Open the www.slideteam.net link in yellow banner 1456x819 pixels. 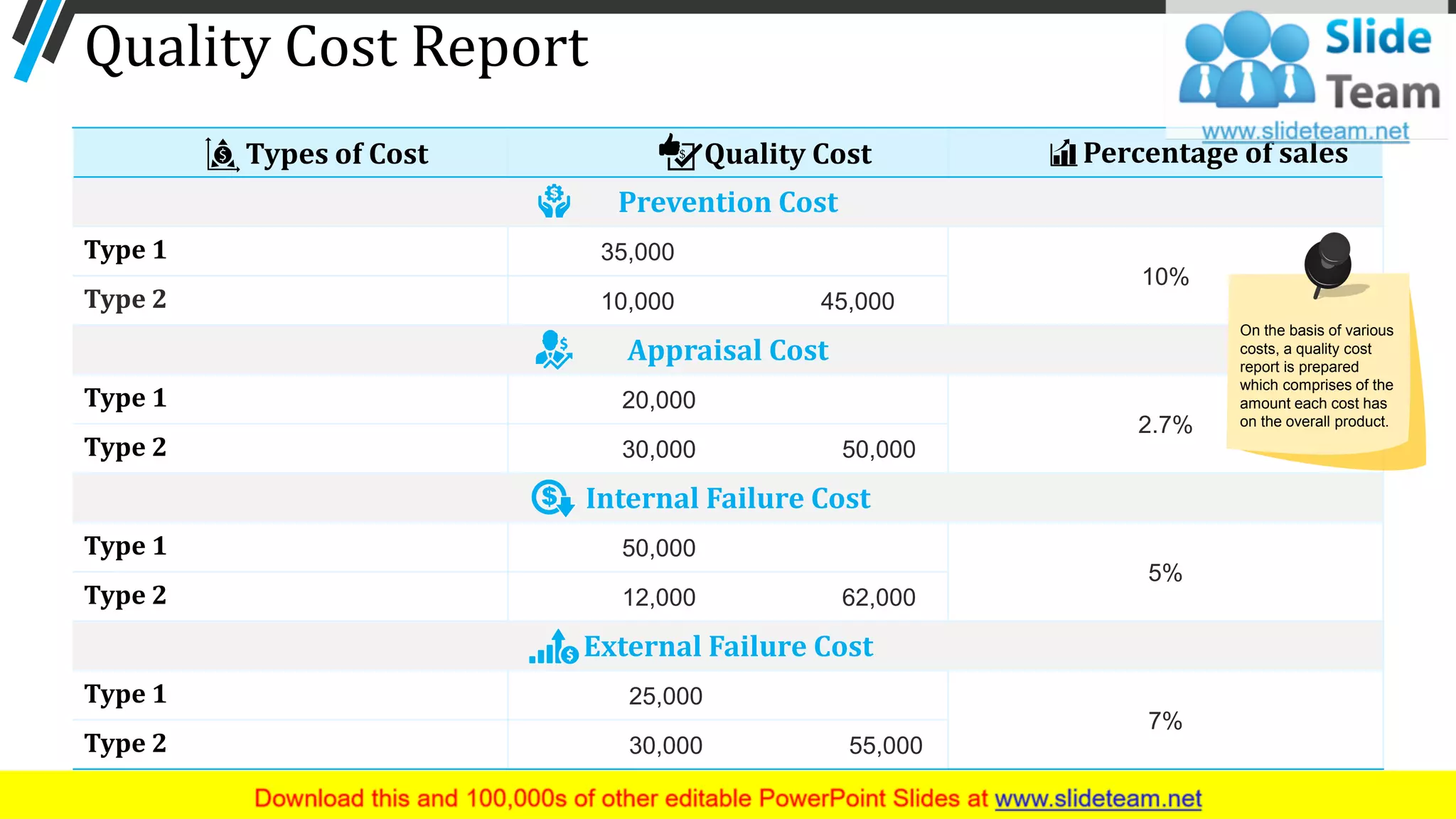click(x=1098, y=798)
